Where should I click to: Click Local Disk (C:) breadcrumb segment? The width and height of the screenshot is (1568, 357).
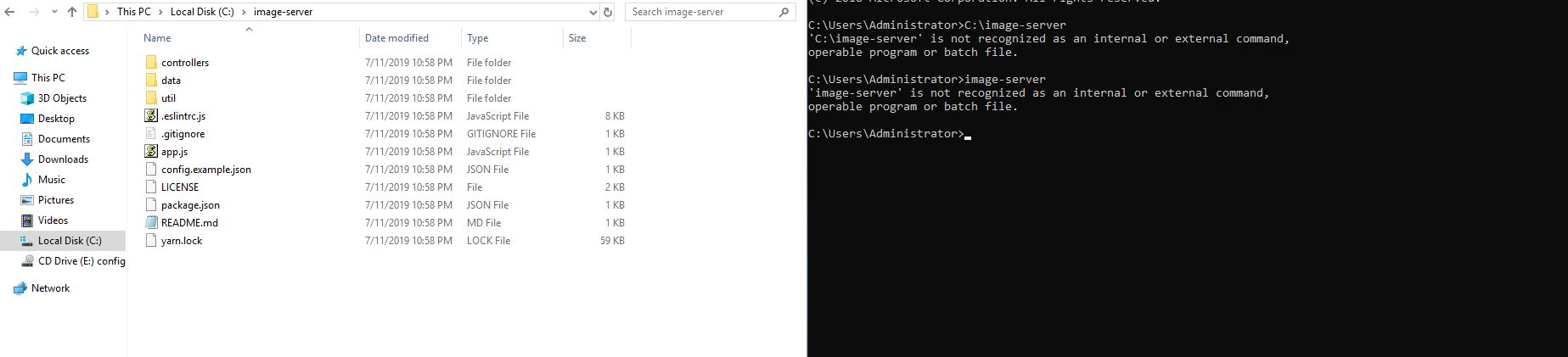[202, 12]
